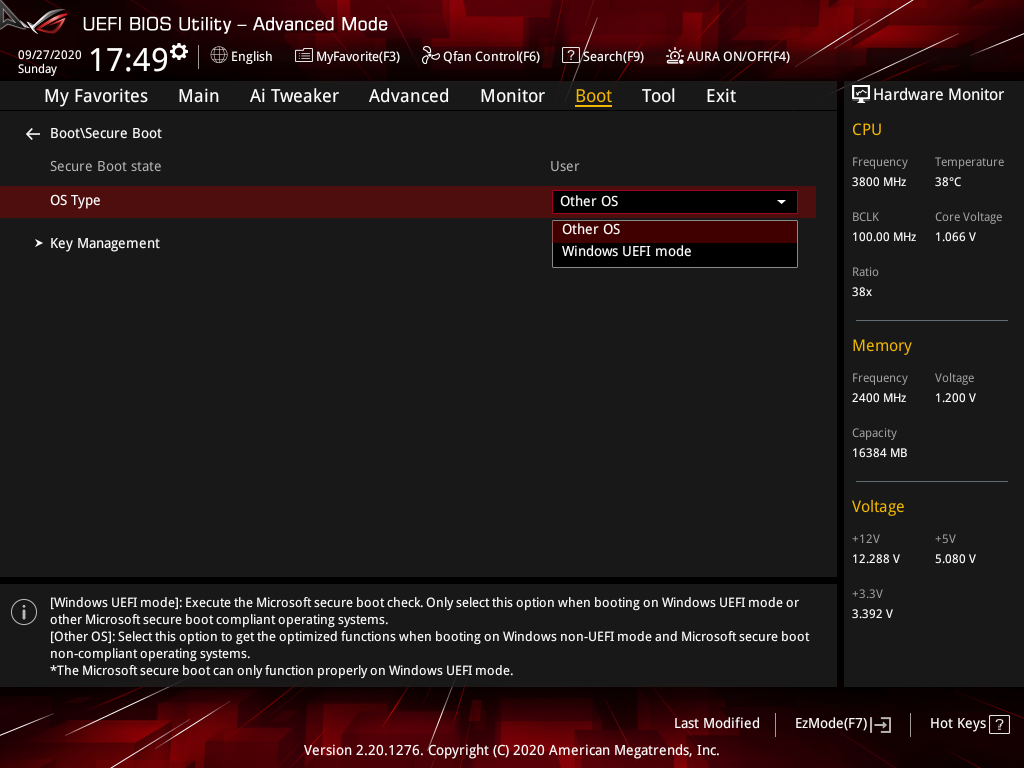The image size is (1024, 768).
Task: Click memory capacity 16384 MB
Action: 879,453
